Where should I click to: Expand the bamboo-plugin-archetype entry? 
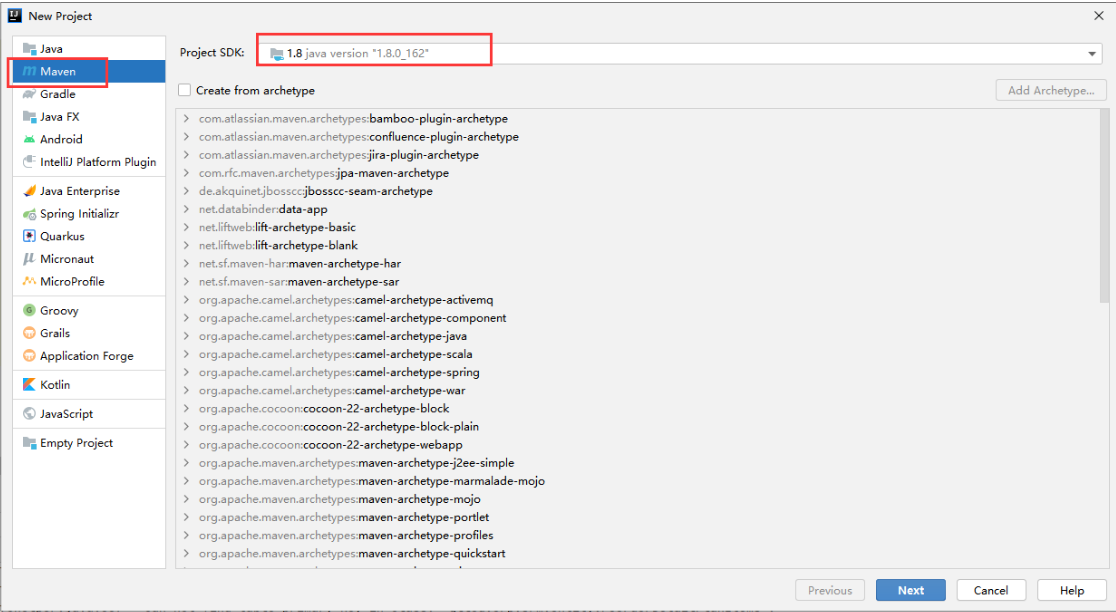(186, 118)
